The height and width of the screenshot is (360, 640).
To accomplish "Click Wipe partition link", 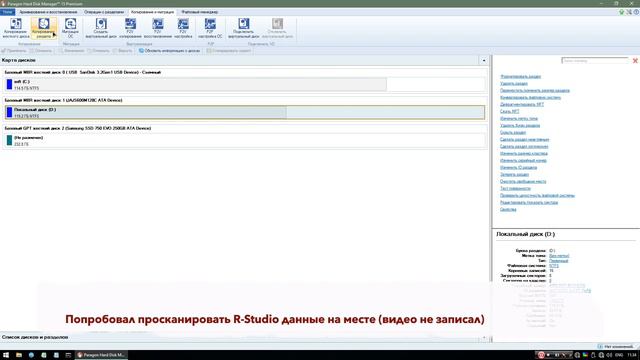I will pos(514,174).
